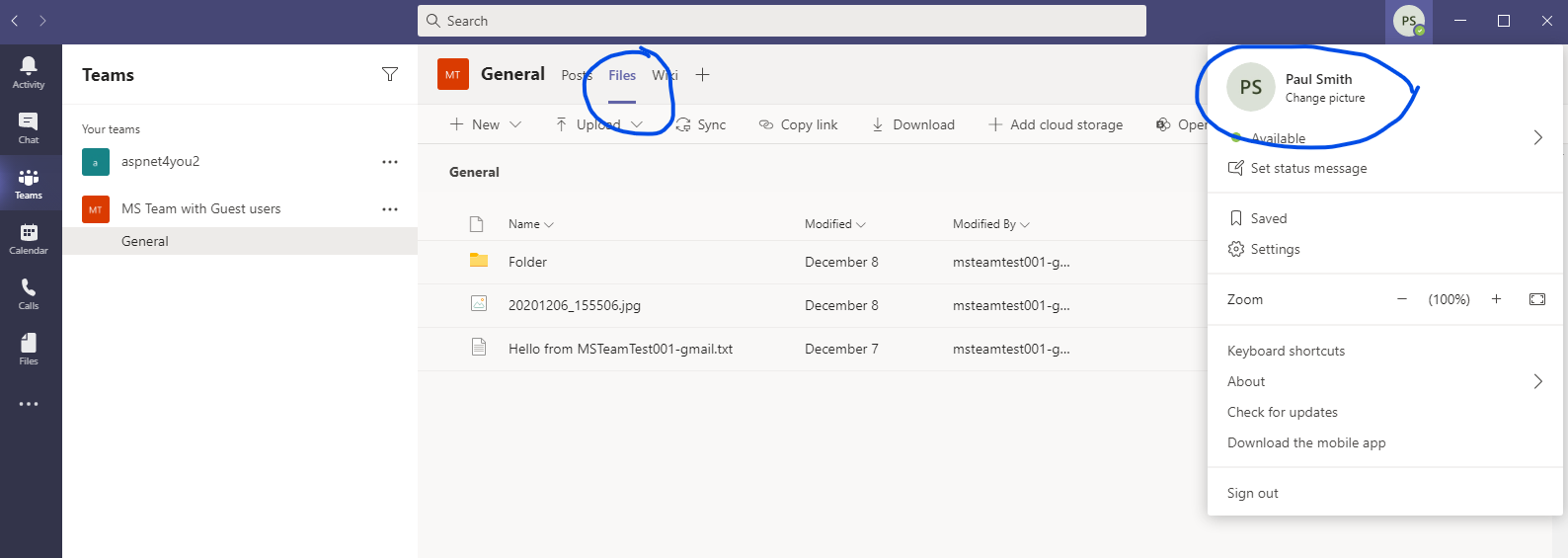Click the aspnet4you2 team avatar
The height and width of the screenshot is (558, 1568).
pyautogui.click(x=96, y=162)
